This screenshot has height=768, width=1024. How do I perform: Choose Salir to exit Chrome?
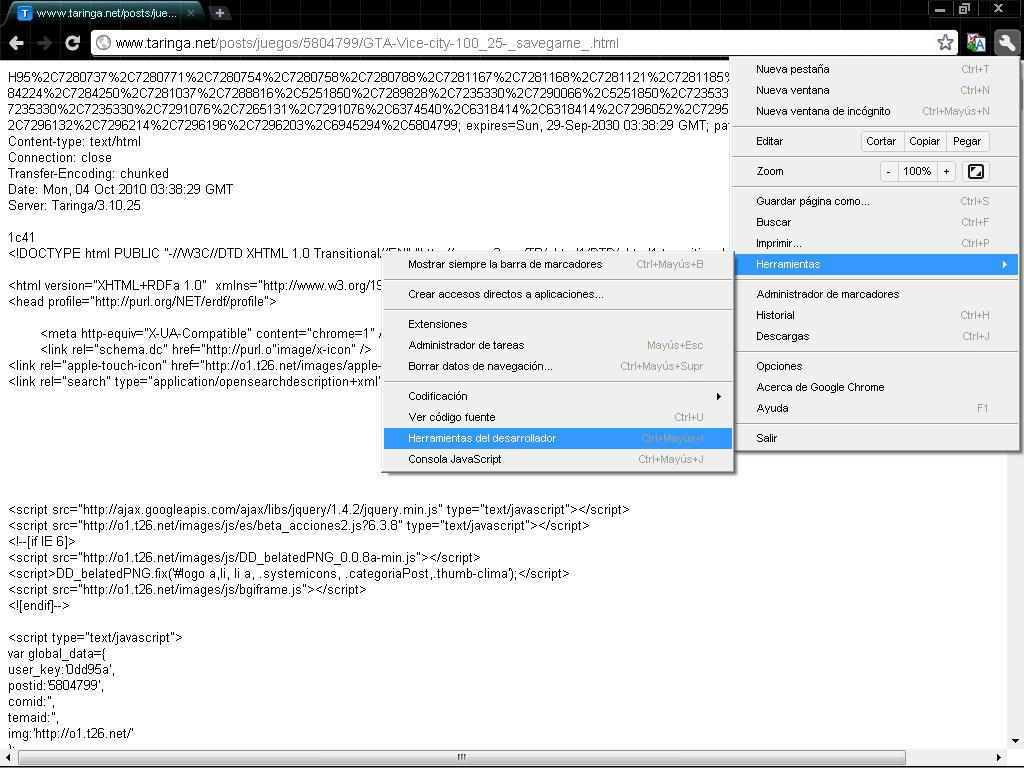[874, 438]
